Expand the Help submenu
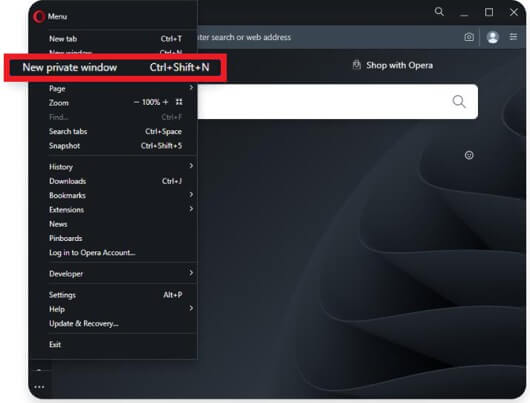The width and height of the screenshot is (530, 403). (122, 309)
